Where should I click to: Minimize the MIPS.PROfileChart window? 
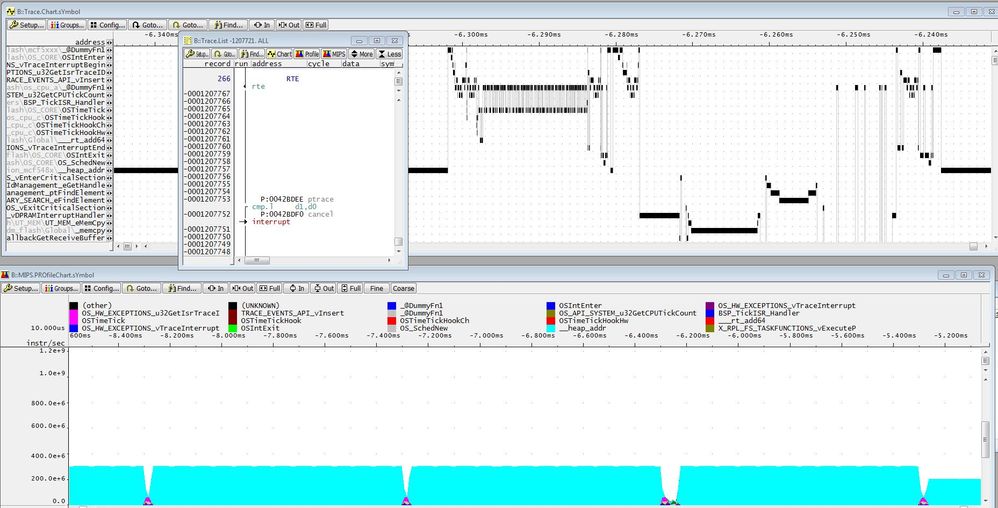tap(947, 275)
